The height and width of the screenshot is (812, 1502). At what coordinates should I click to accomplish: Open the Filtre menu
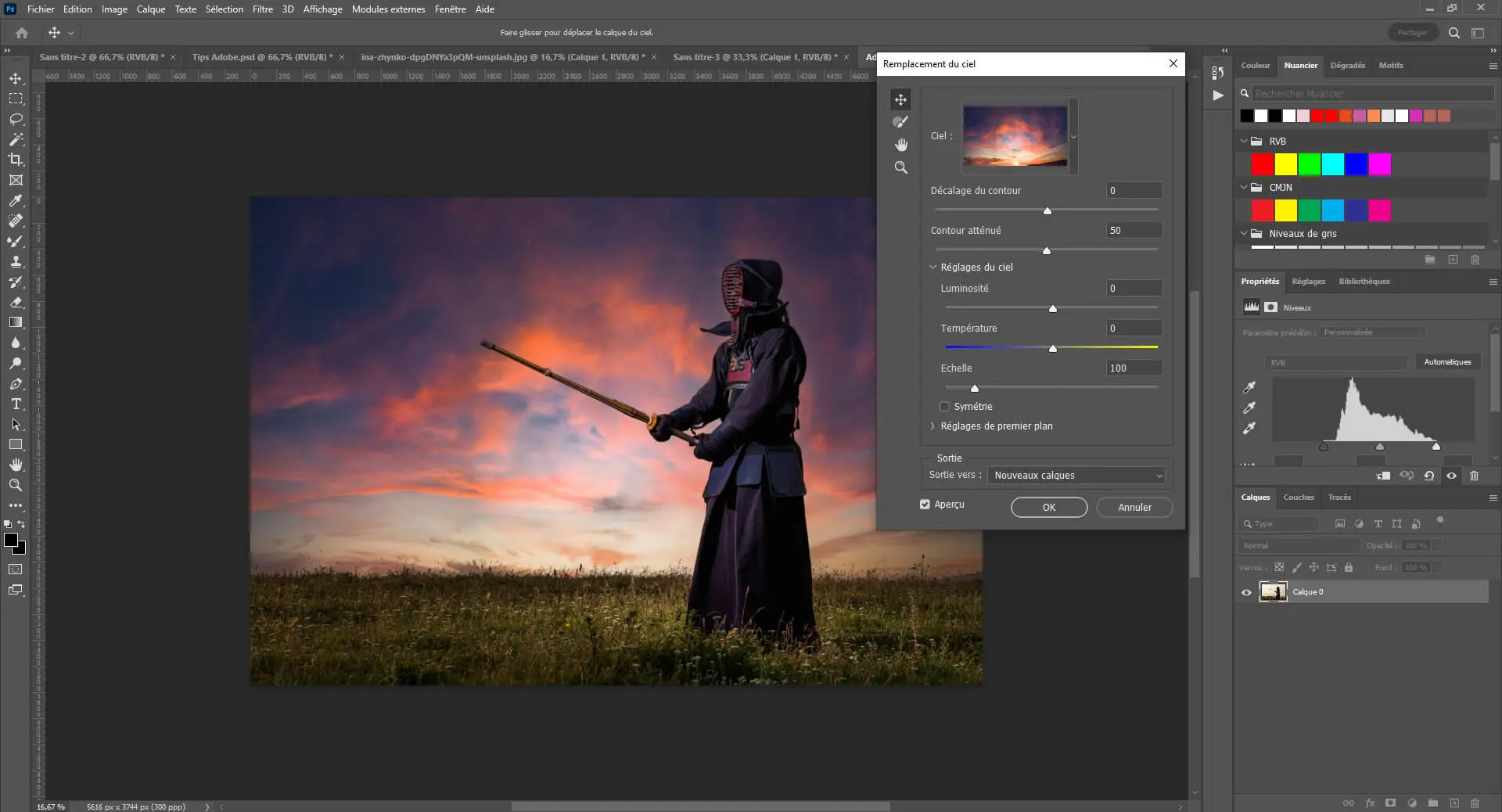262,9
